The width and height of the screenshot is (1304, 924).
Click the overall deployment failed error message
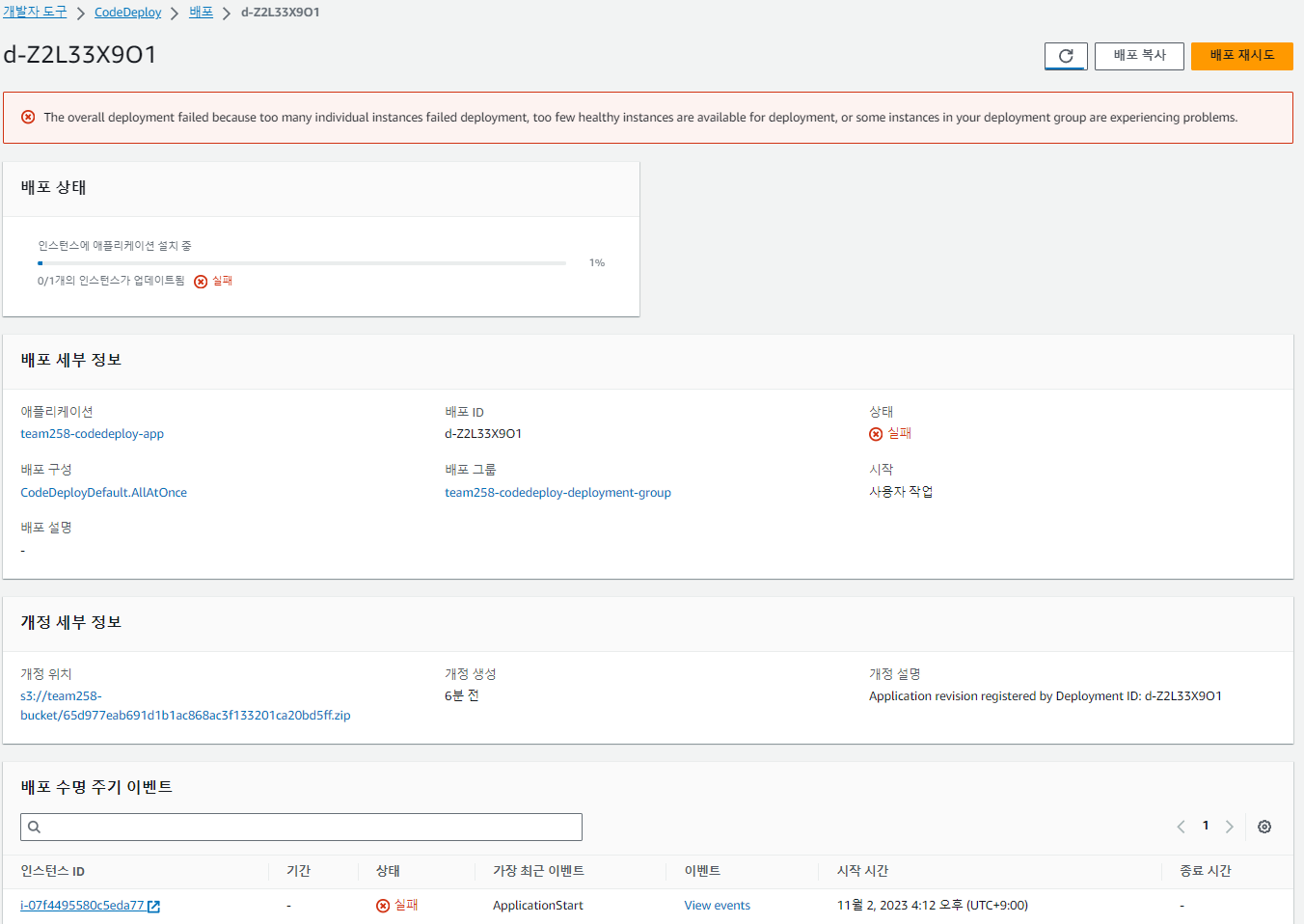(x=640, y=118)
